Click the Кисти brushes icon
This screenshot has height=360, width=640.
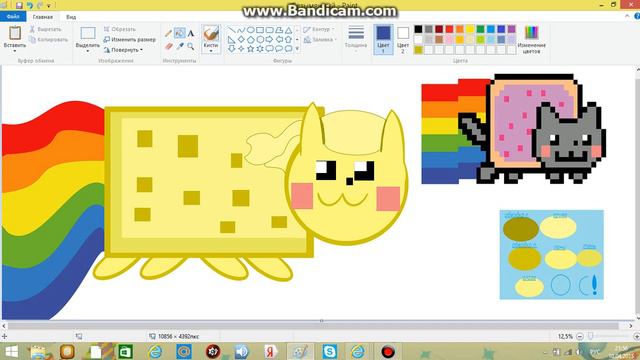coord(211,33)
